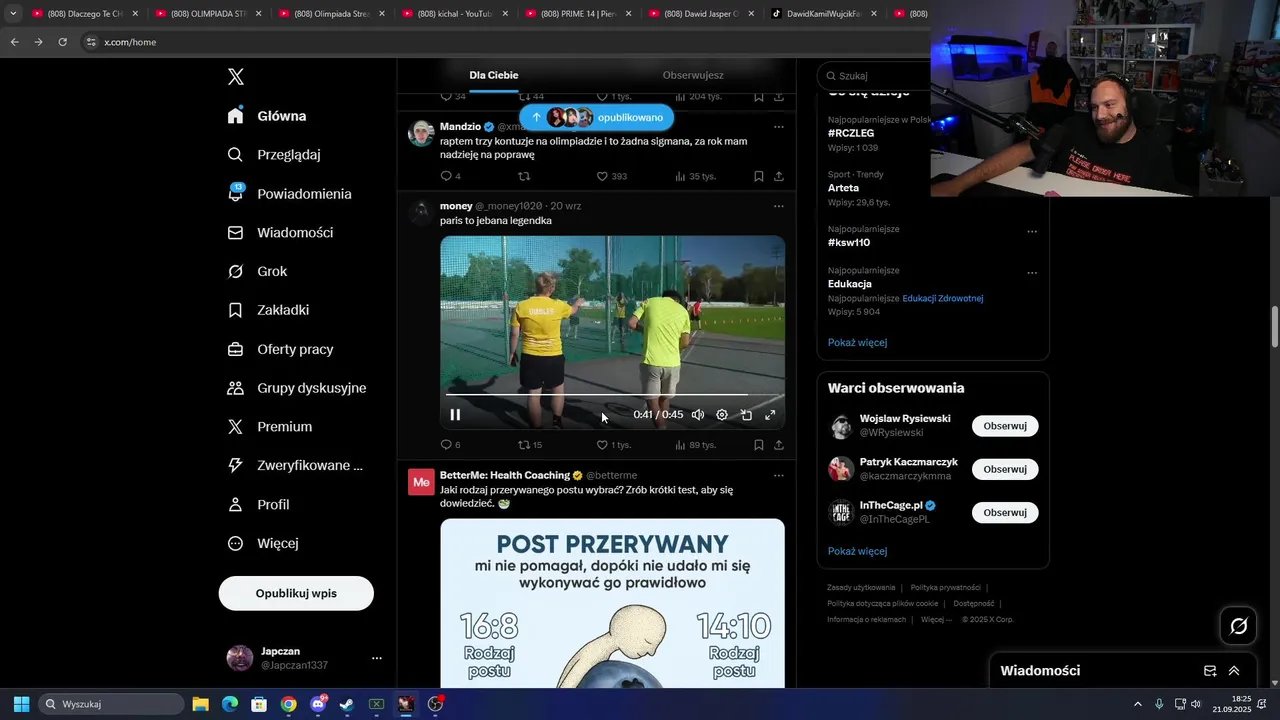Screen dimensions: 1280x720
Task: Repost money's post with 15 reposts
Action: [x=530, y=445]
